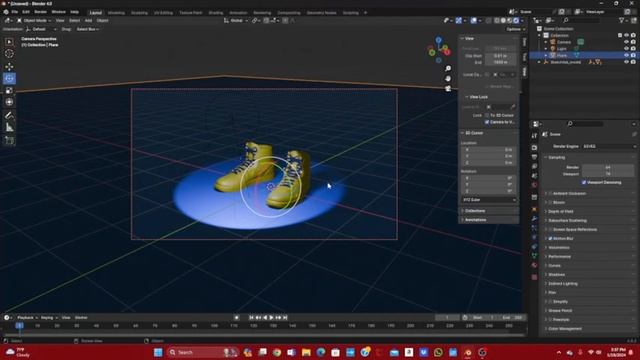
Task: Hide the Camera object with eye icon
Action: pos(626,42)
